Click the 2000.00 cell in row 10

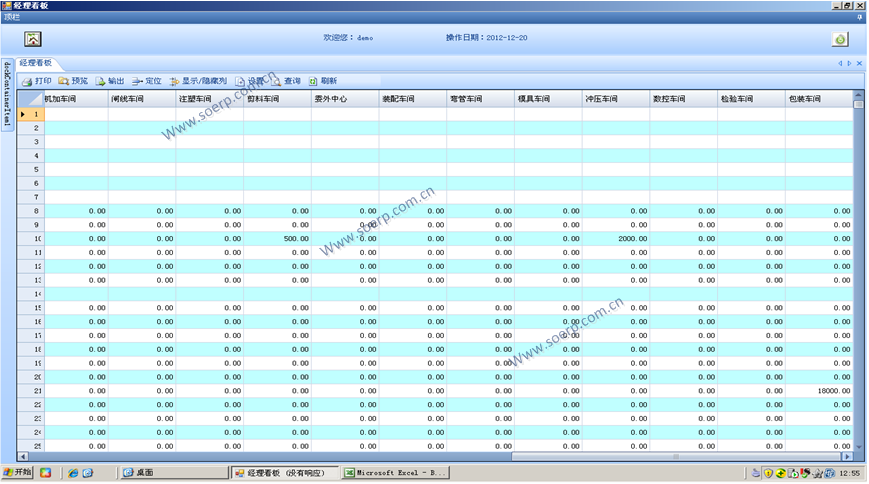point(616,239)
